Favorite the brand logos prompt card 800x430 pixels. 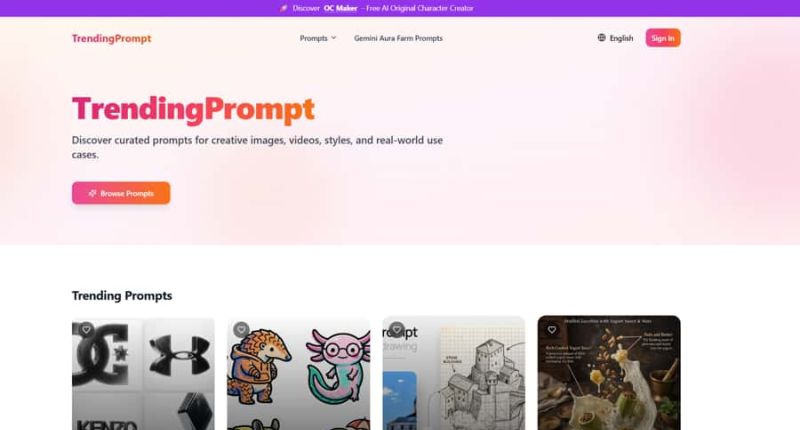click(86, 330)
